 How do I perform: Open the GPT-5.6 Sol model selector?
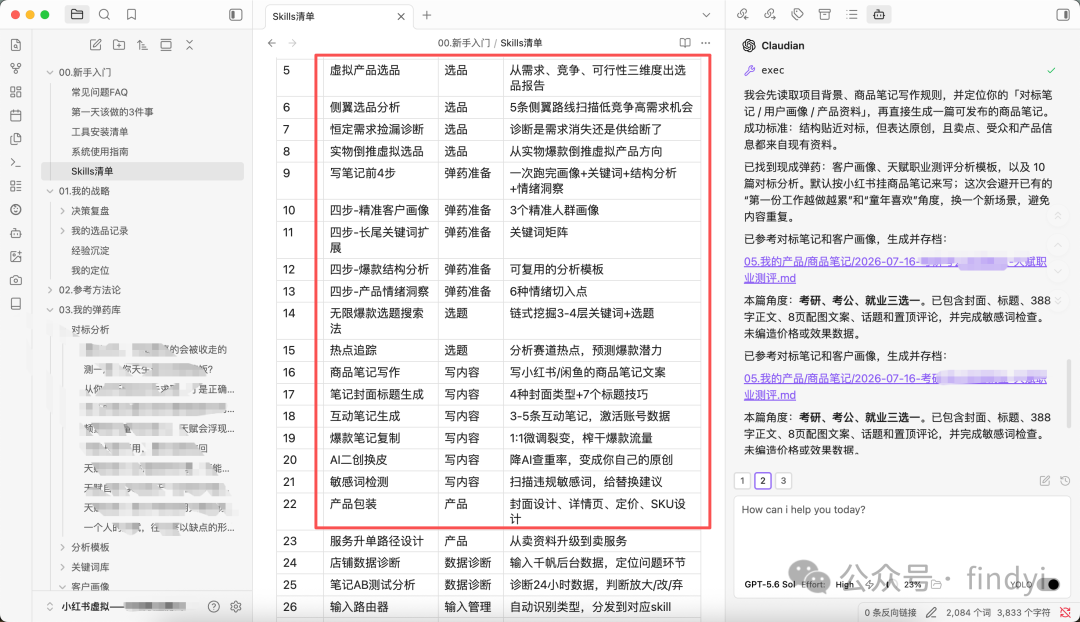(x=769, y=584)
